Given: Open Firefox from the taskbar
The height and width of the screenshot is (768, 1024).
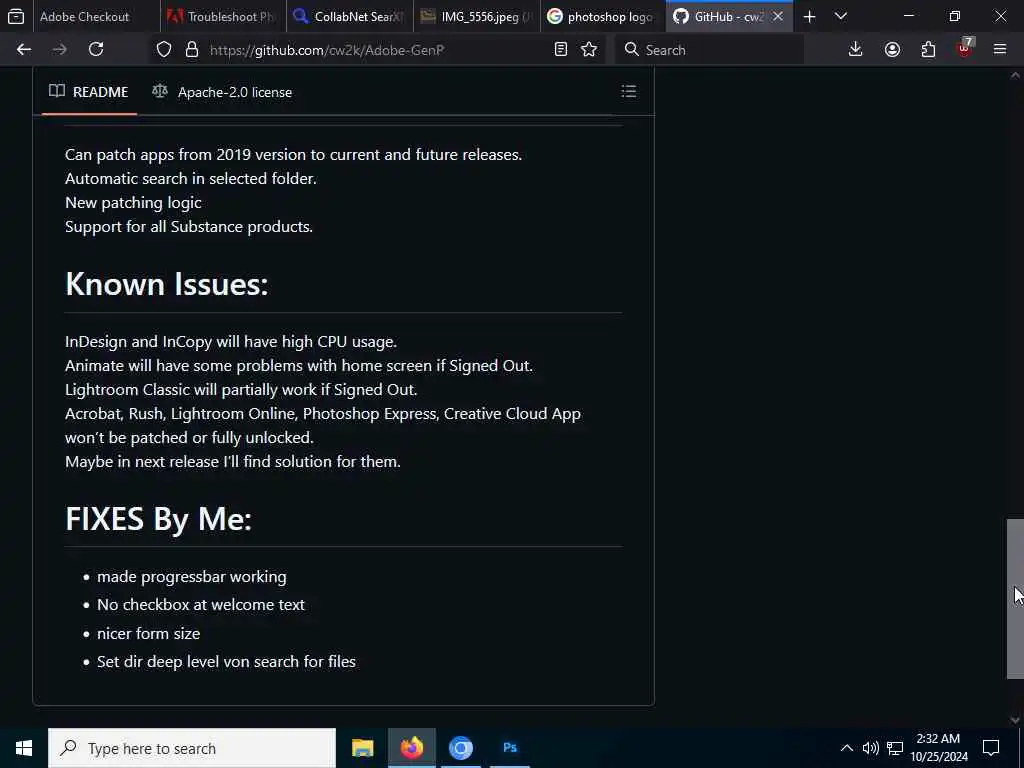Looking at the screenshot, I should [x=411, y=748].
